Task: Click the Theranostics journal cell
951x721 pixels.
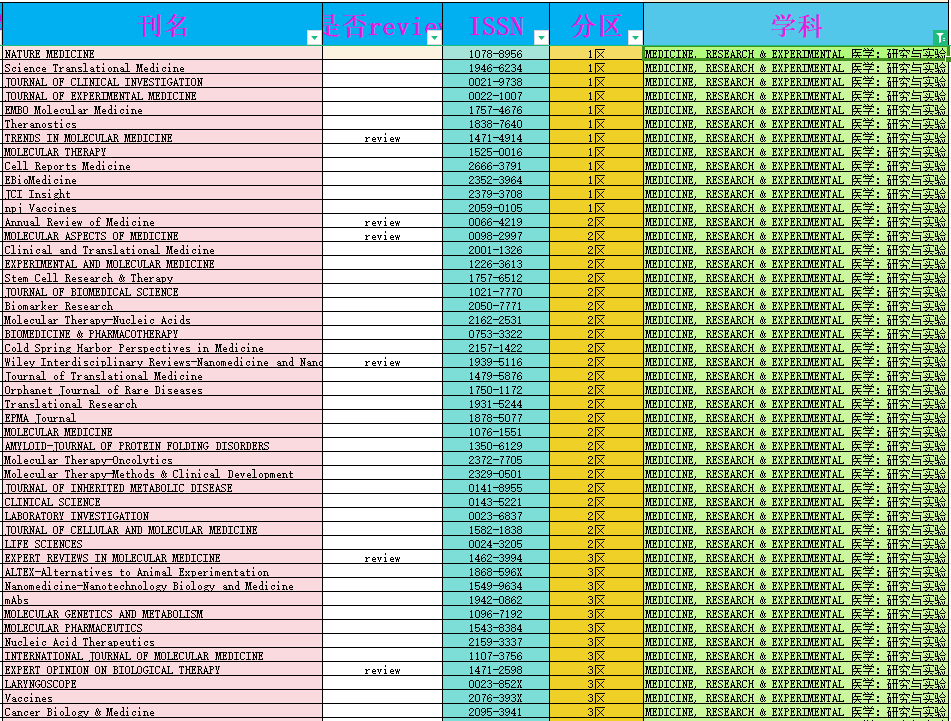Action: click(163, 124)
